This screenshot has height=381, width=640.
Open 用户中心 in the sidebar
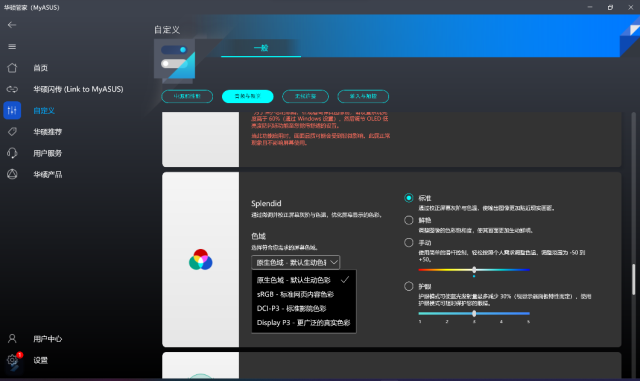(48, 339)
